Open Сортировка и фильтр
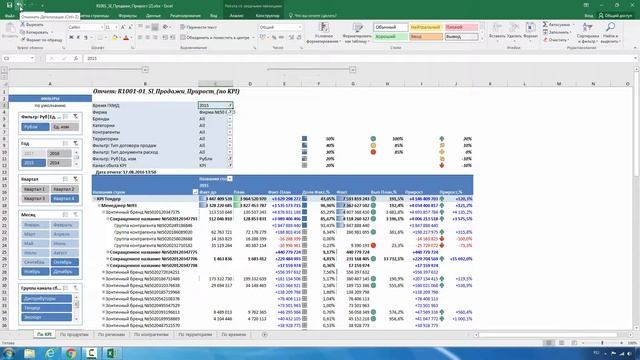640x360 pixels. (x=588, y=33)
